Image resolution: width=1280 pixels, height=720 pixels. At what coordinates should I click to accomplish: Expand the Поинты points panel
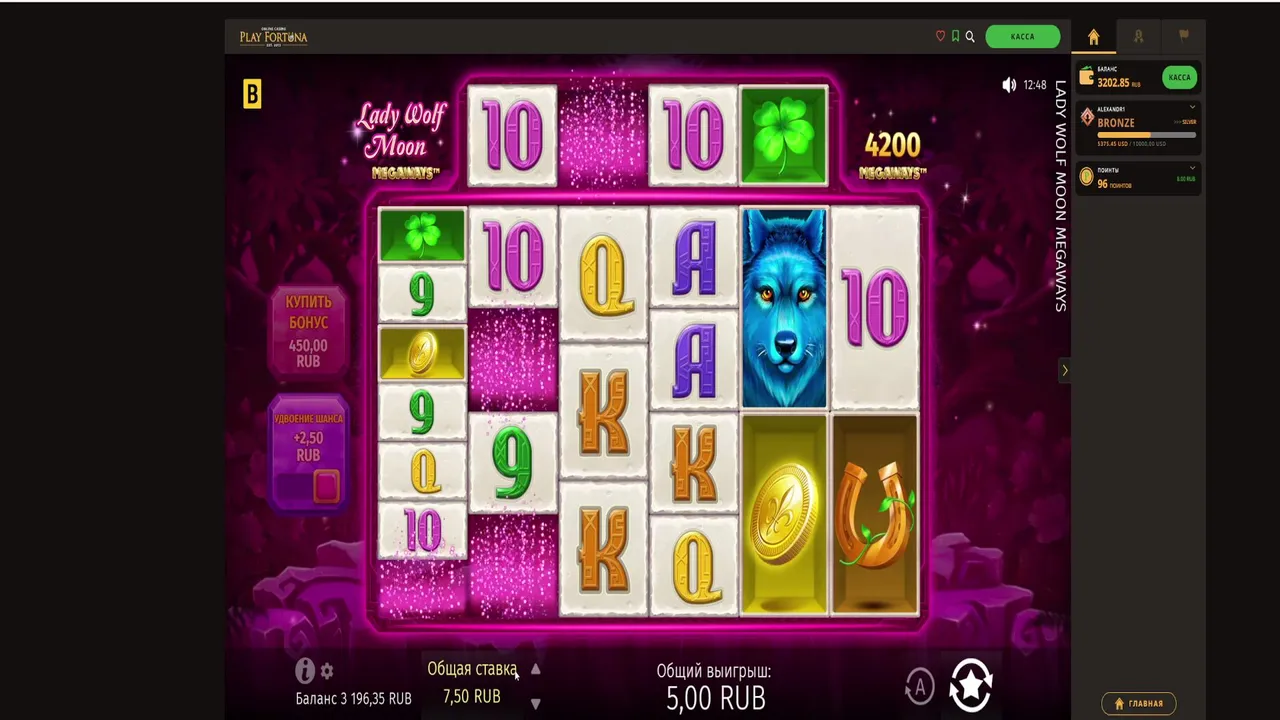(x=1193, y=169)
